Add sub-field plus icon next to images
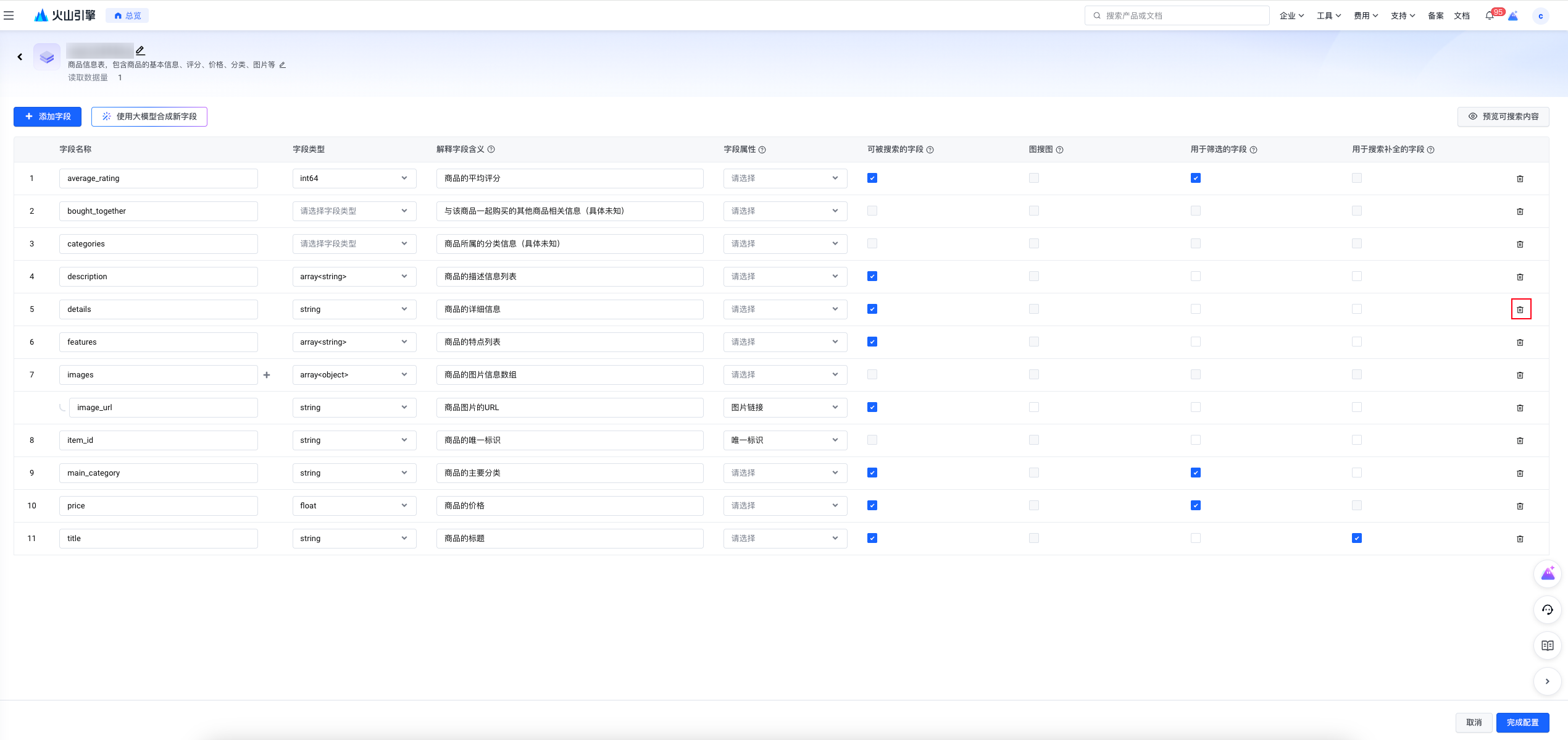The height and width of the screenshot is (740, 1568). pyautogui.click(x=267, y=375)
